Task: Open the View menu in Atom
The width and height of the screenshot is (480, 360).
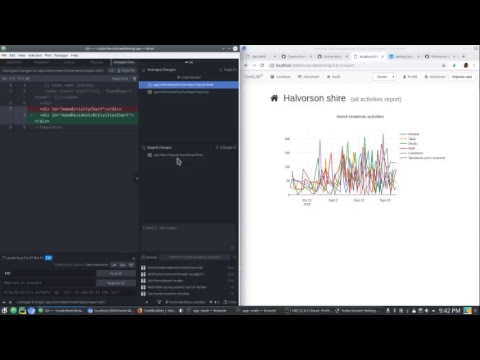Action: click(22, 55)
